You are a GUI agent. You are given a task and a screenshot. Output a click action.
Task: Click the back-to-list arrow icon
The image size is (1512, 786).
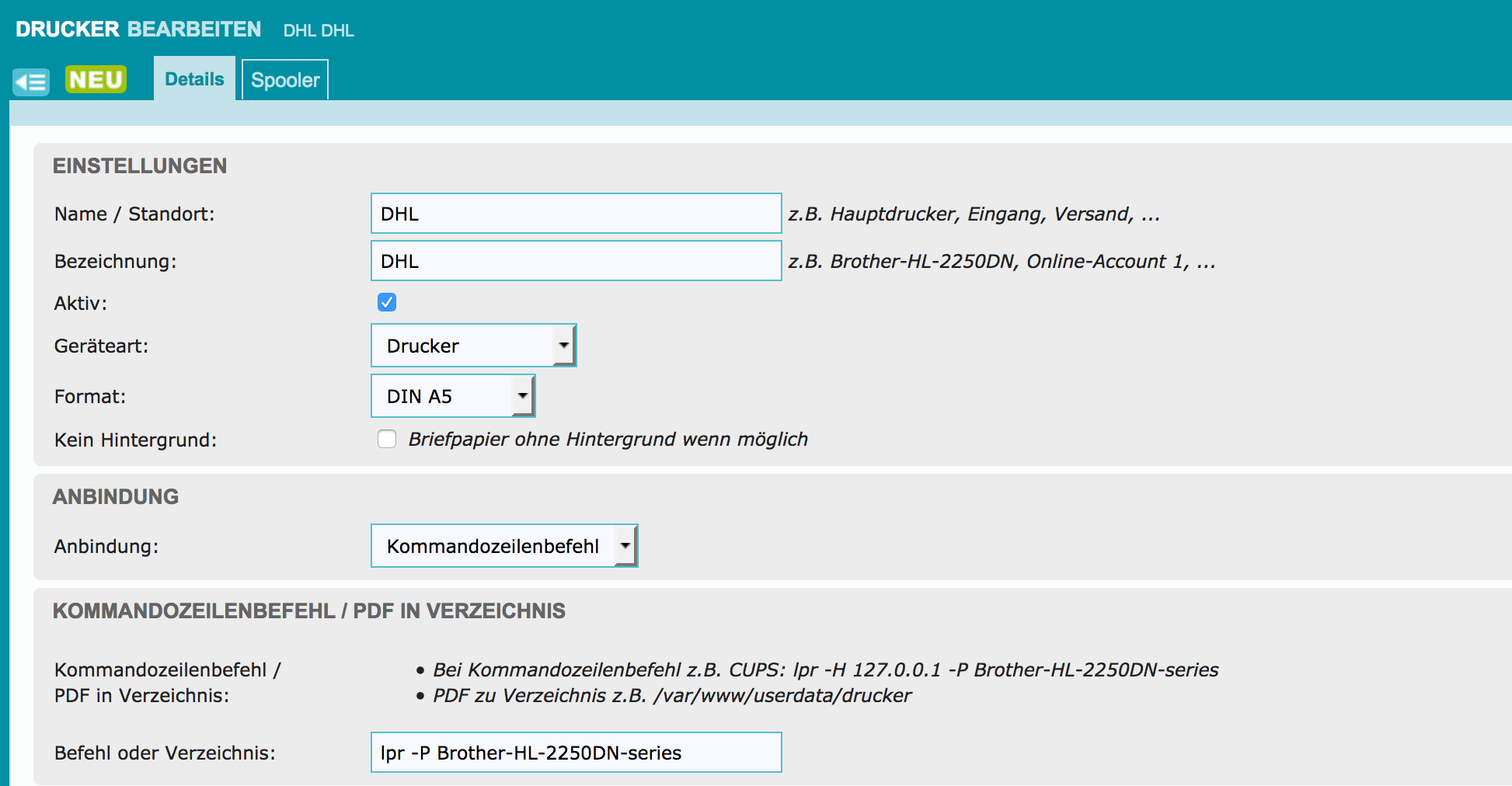coord(31,82)
